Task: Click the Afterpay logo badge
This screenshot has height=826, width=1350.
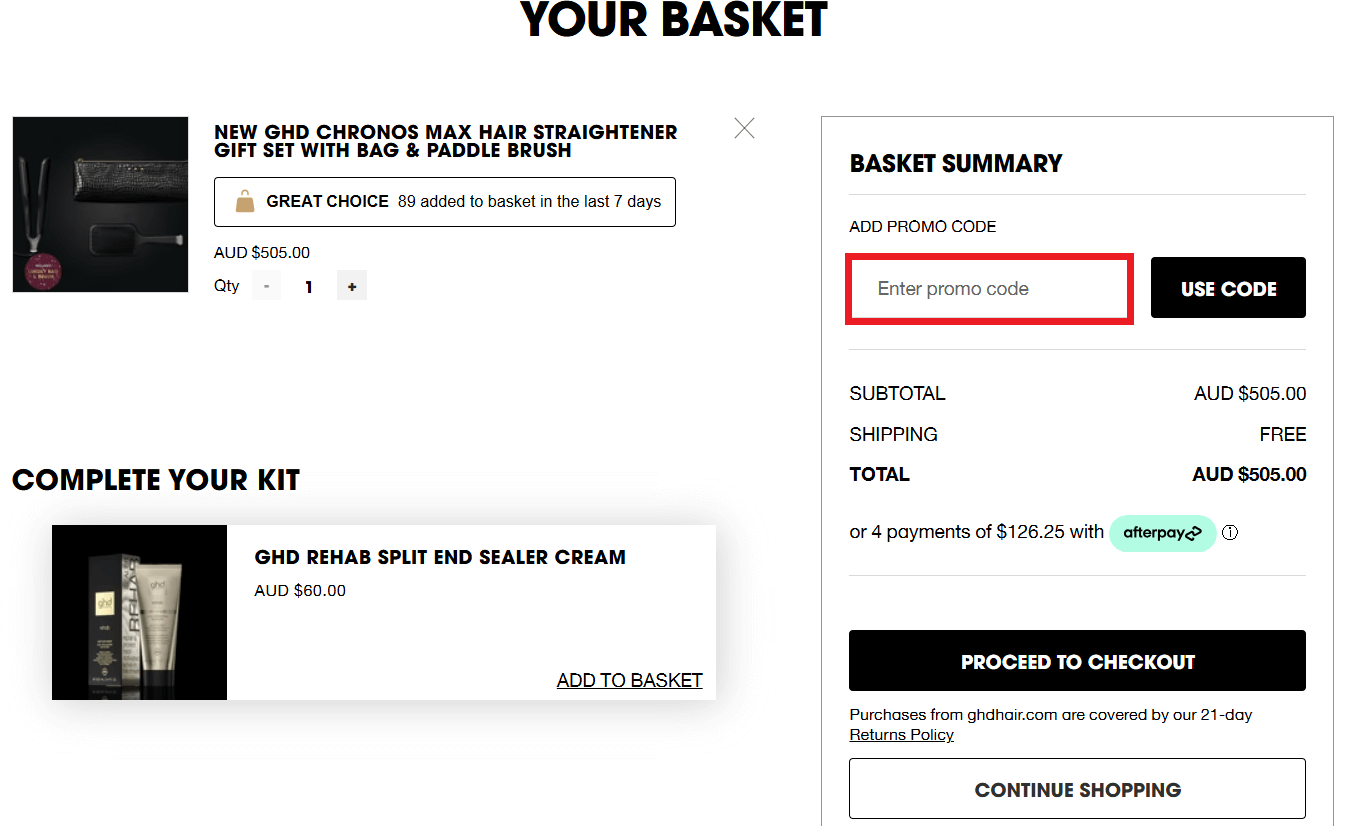Action: coord(1162,533)
